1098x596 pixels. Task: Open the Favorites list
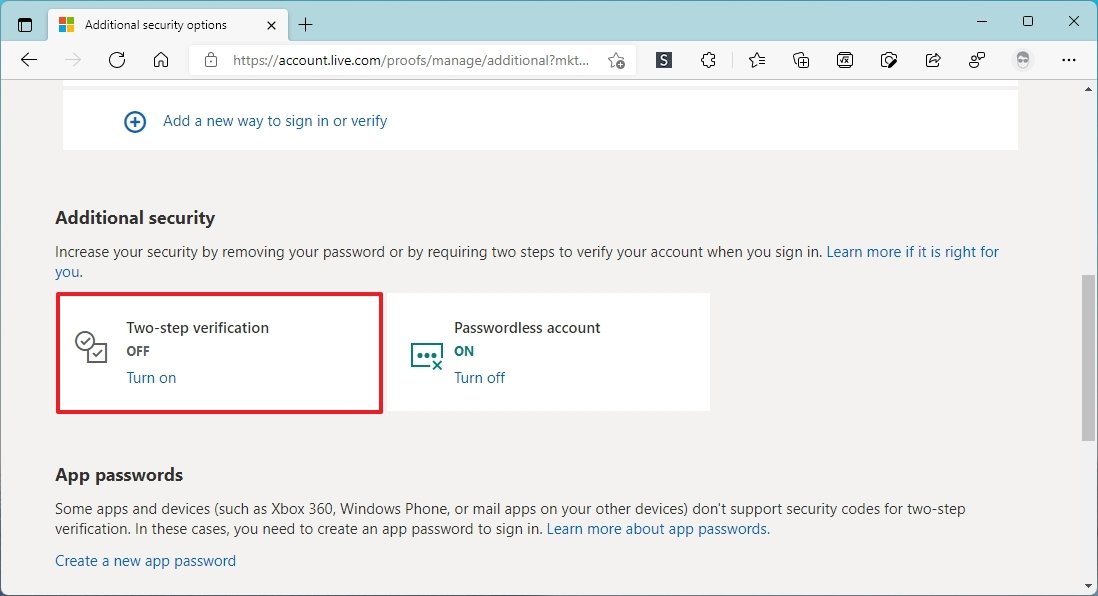point(757,60)
